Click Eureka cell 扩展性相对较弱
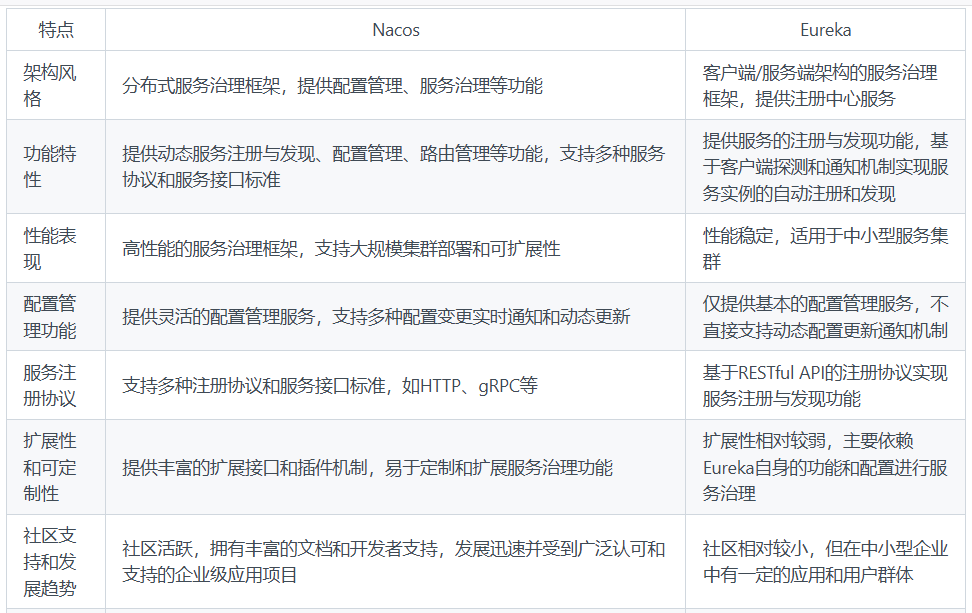Viewport: 972px width, 613px height. coord(825,467)
